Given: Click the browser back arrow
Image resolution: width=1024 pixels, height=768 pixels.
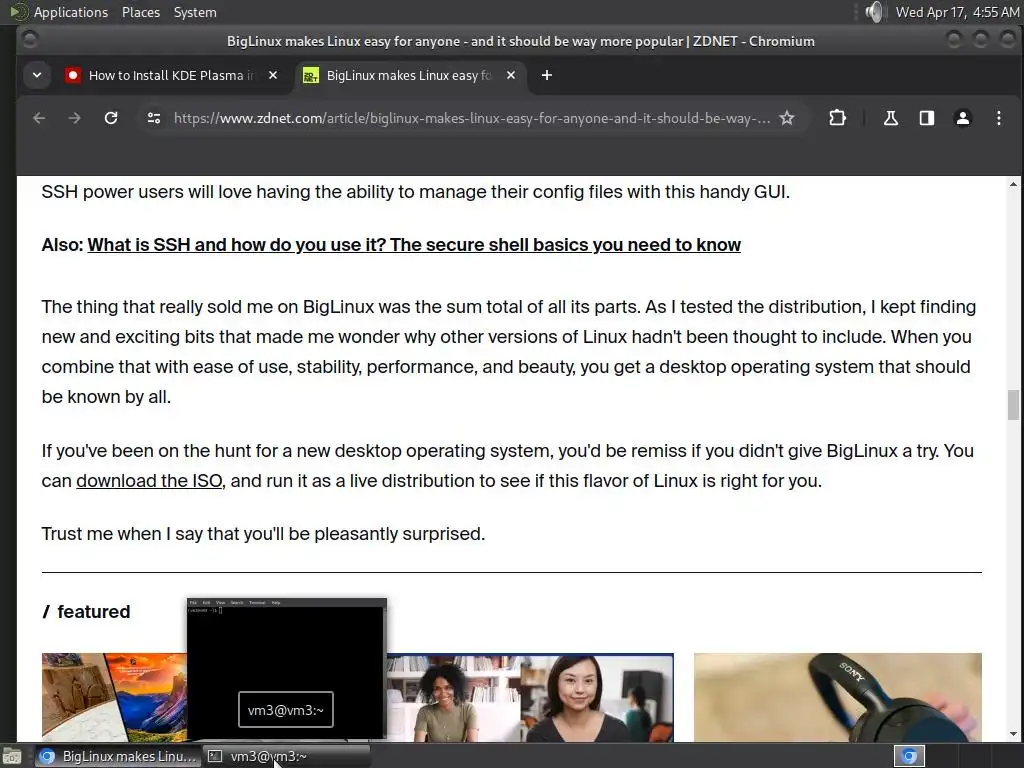Looking at the screenshot, I should (39, 118).
